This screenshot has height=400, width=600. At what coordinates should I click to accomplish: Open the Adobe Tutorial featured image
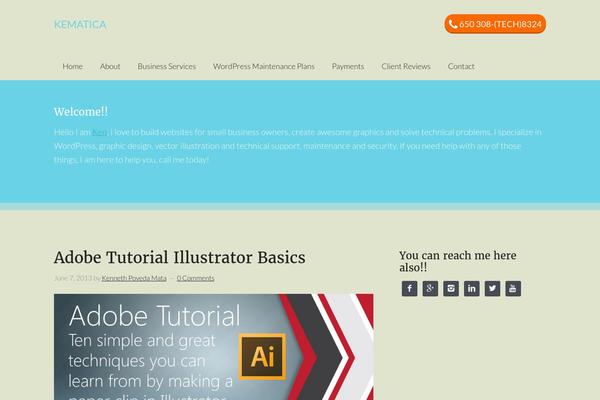(x=214, y=347)
